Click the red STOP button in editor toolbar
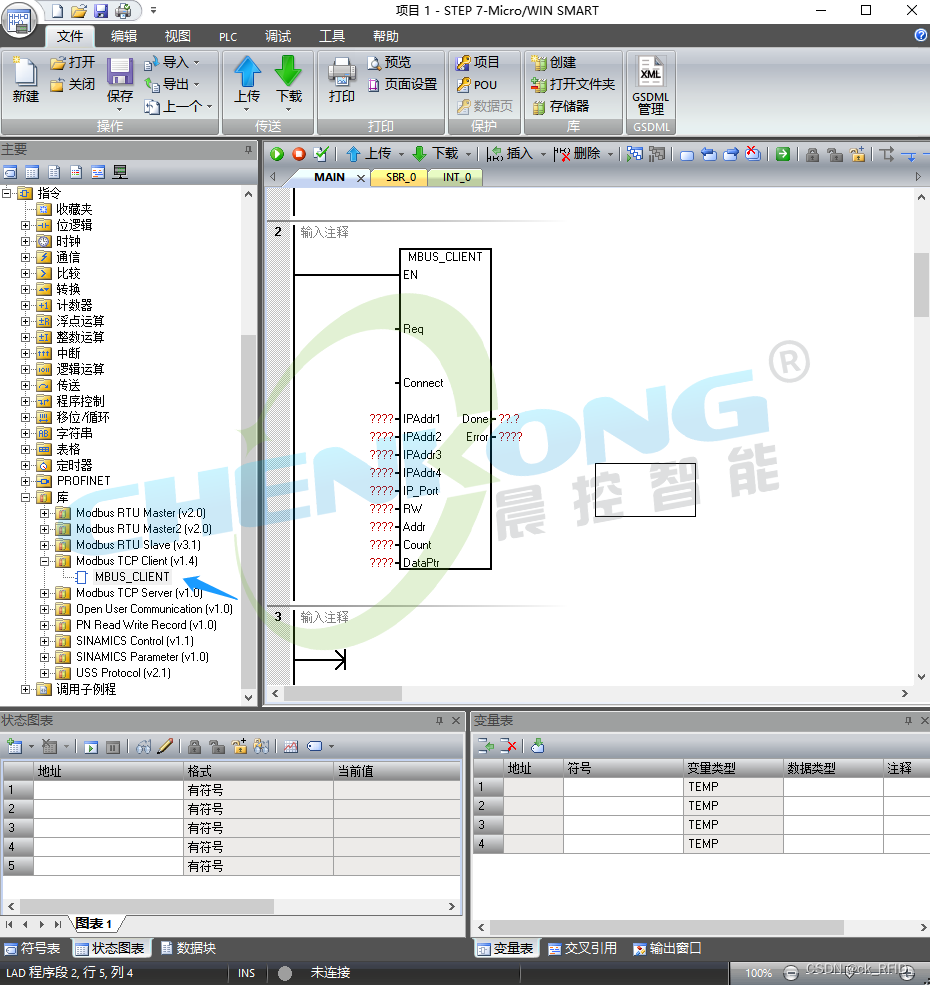 click(299, 154)
